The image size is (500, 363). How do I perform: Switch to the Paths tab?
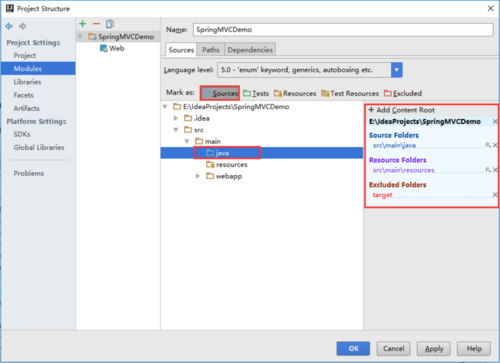tap(211, 50)
